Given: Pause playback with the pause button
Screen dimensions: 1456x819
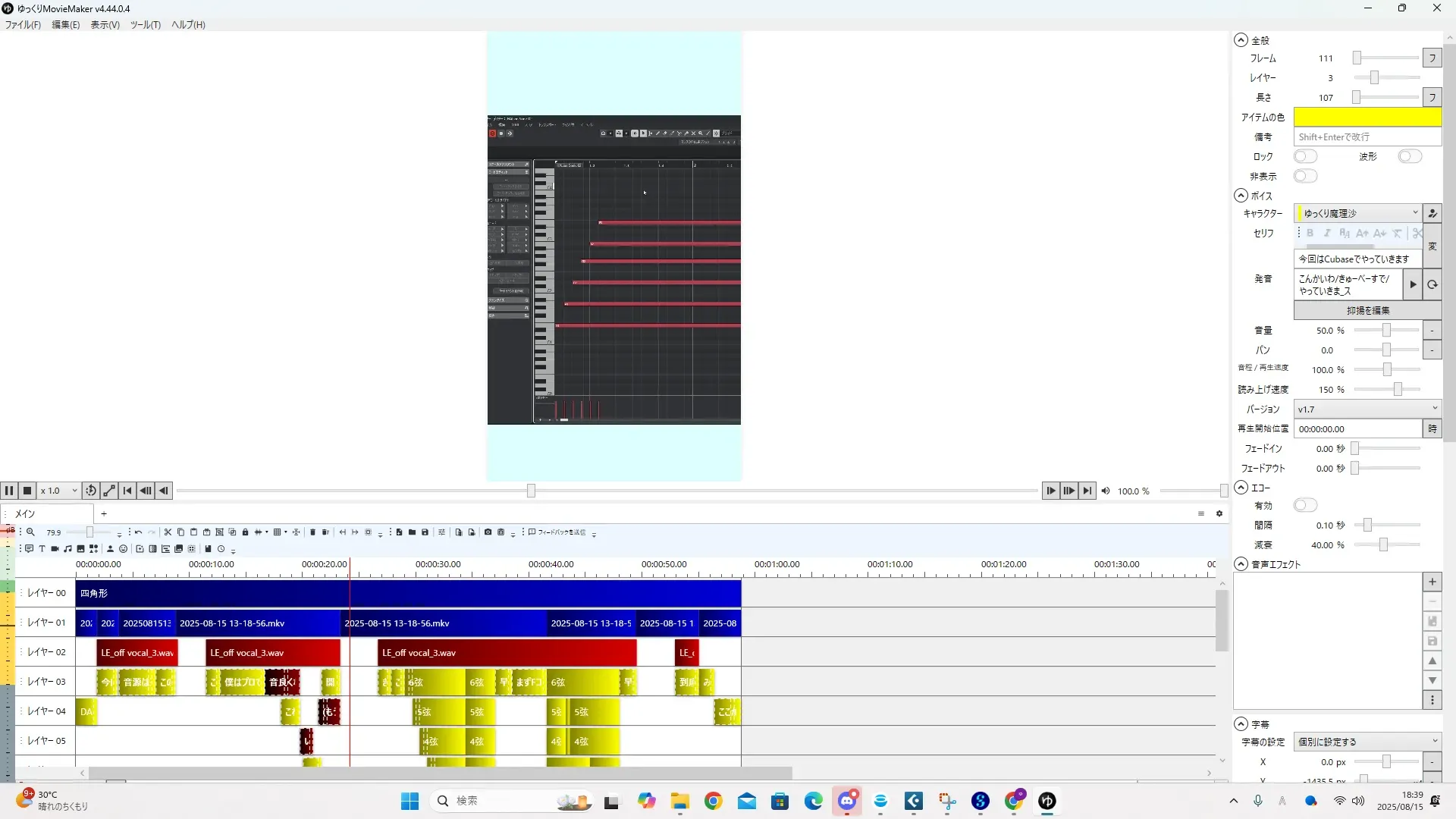Looking at the screenshot, I should pos(9,491).
